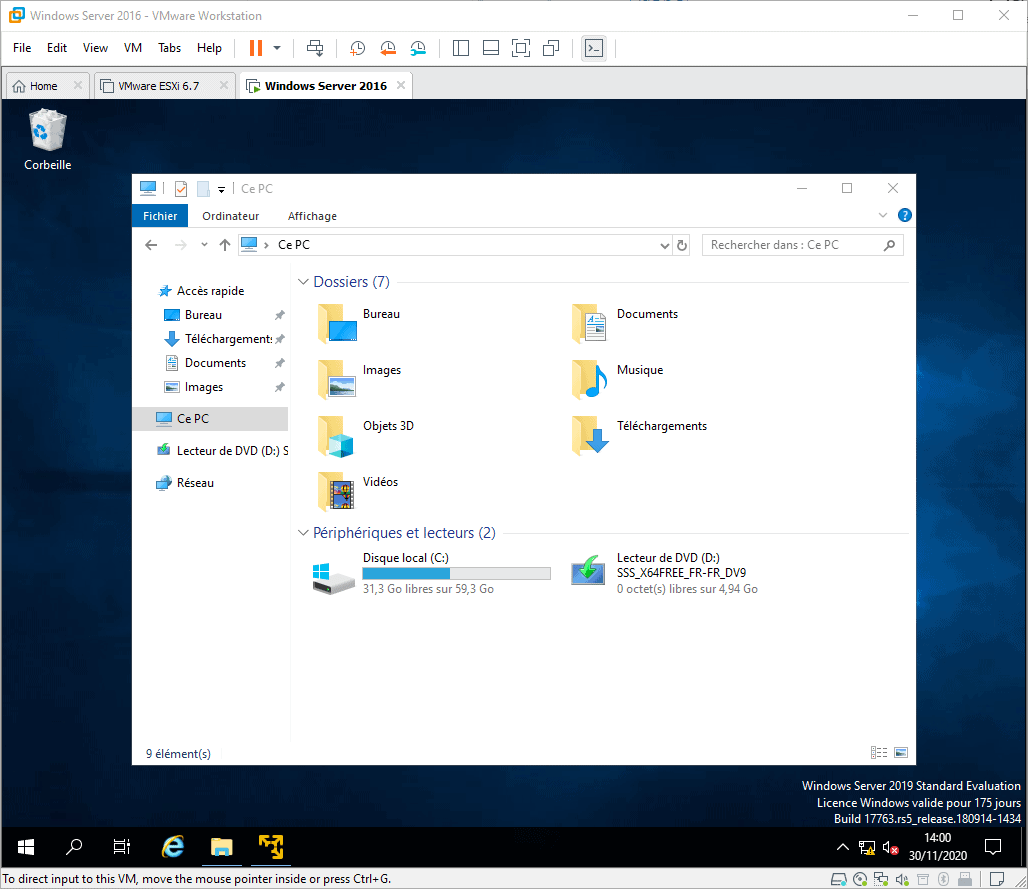This screenshot has height=889, width=1028.
Task: Open the Affichage ribbon tab
Action: [312, 216]
